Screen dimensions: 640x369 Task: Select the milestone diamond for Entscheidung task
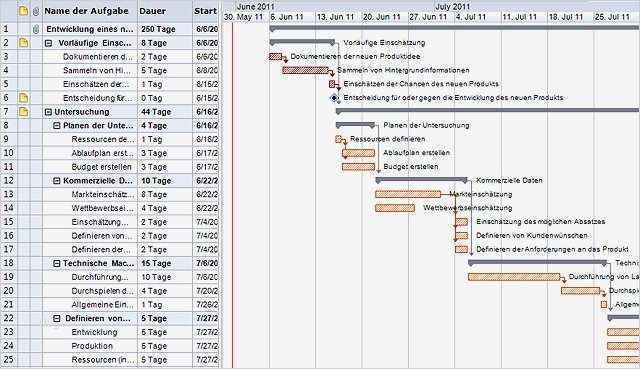pos(334,98)
